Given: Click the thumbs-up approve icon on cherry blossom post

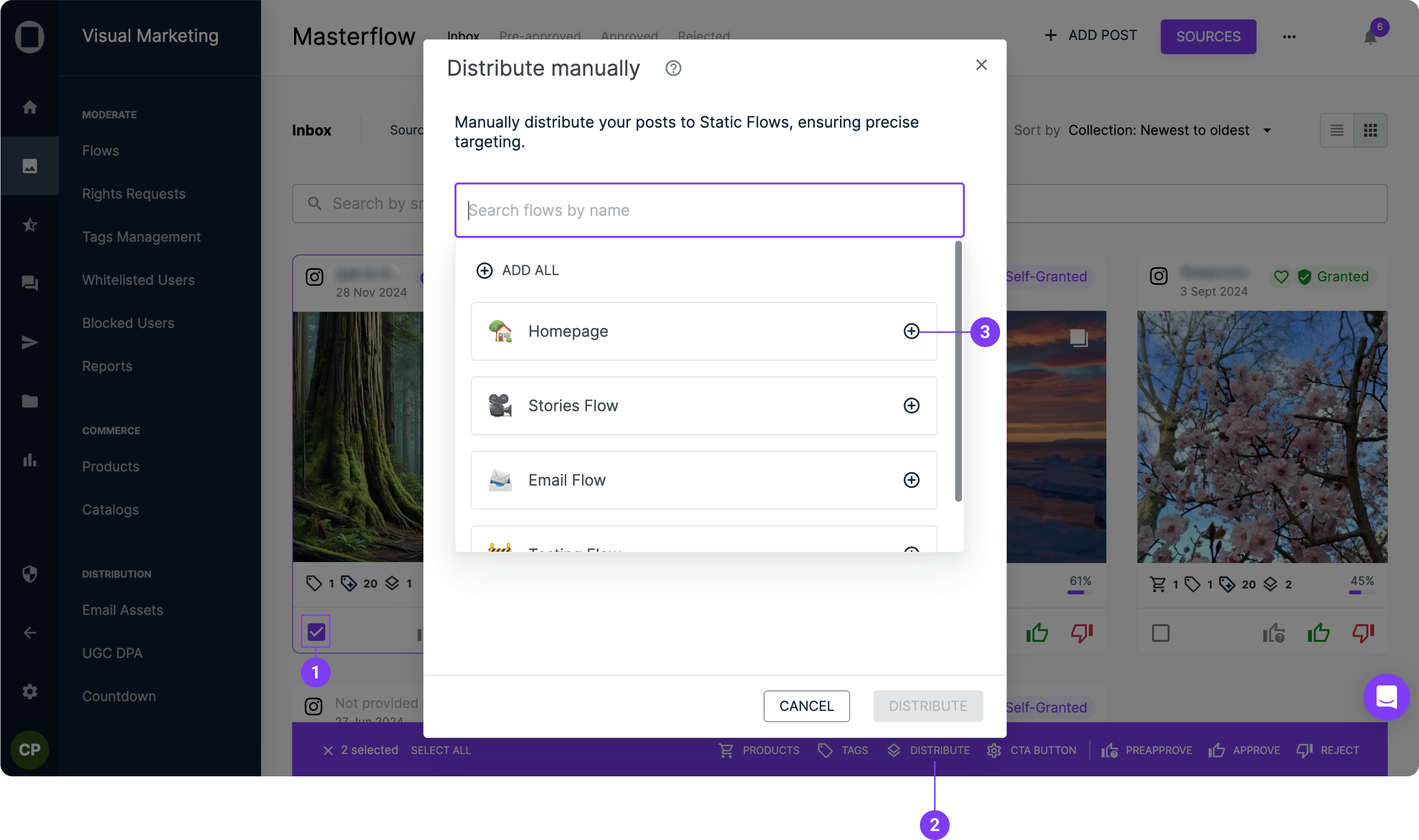Looking at the screenshot, I should coord(1318,633).
